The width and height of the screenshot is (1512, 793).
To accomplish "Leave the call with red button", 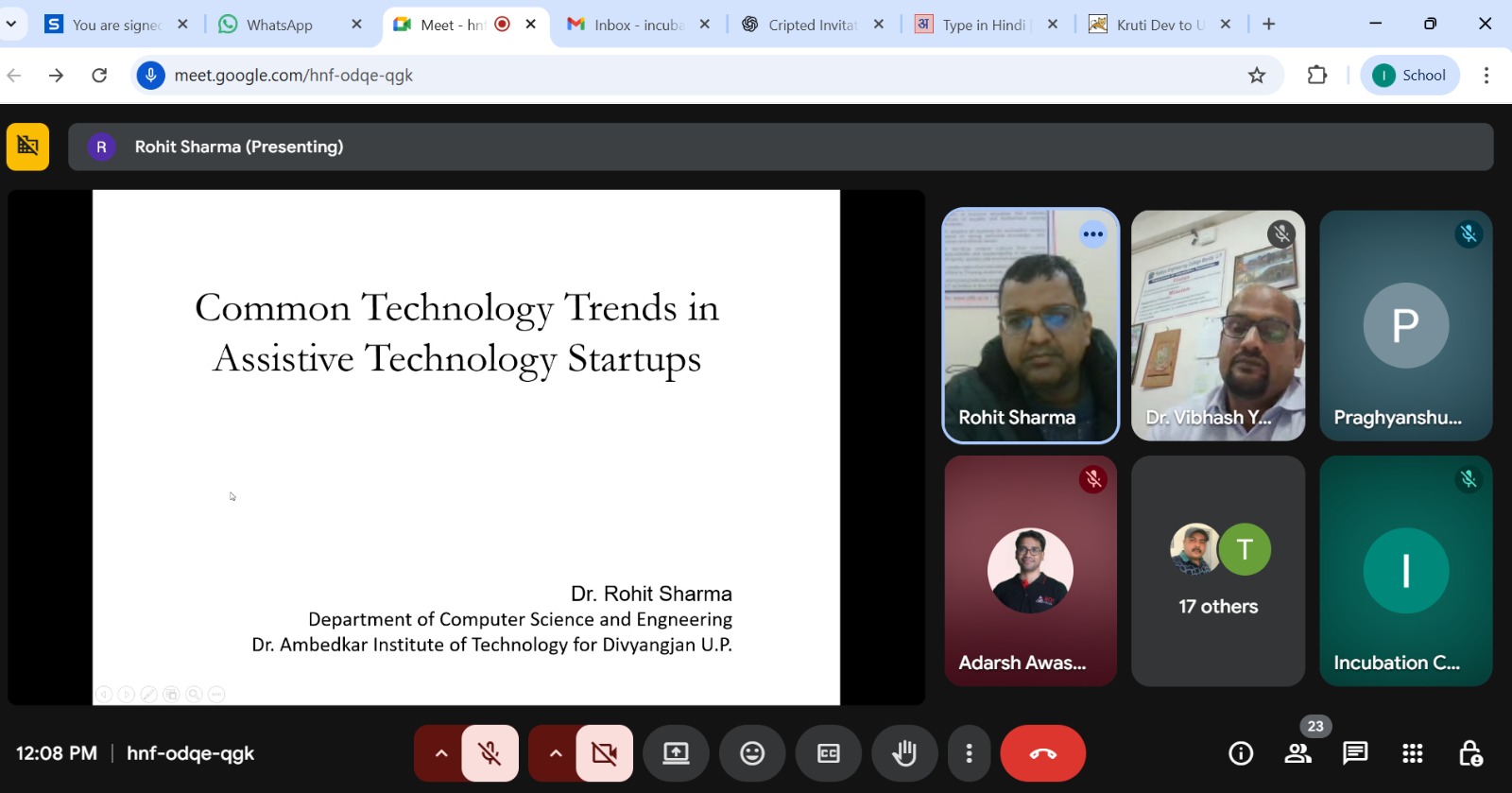I will pos(1042,753).
